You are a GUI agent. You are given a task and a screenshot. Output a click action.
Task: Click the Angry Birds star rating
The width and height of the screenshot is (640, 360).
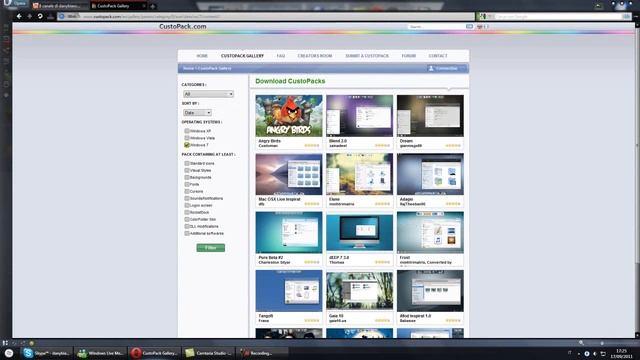312,145
